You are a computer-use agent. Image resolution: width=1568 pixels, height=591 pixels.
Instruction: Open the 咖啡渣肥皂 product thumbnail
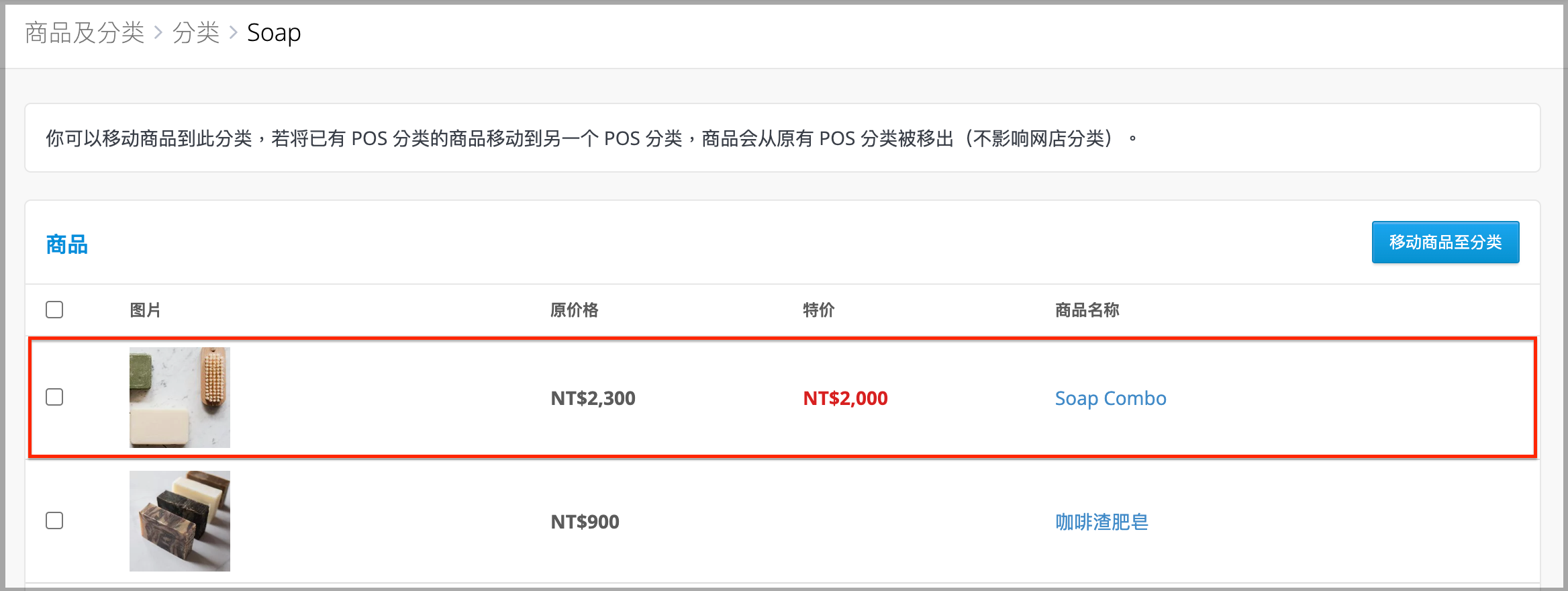180,521
